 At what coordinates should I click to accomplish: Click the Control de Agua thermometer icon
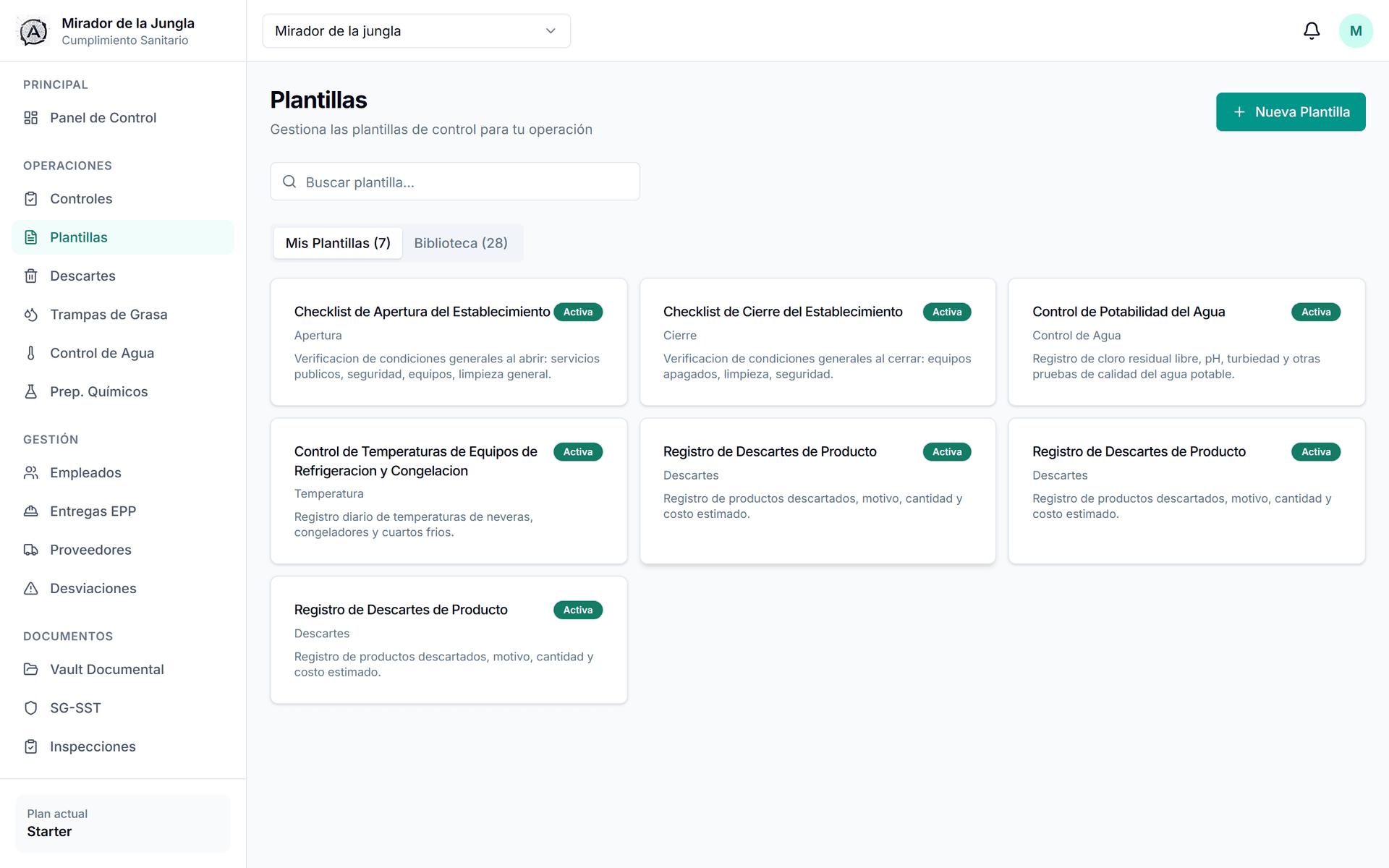(x=30, y=353)
